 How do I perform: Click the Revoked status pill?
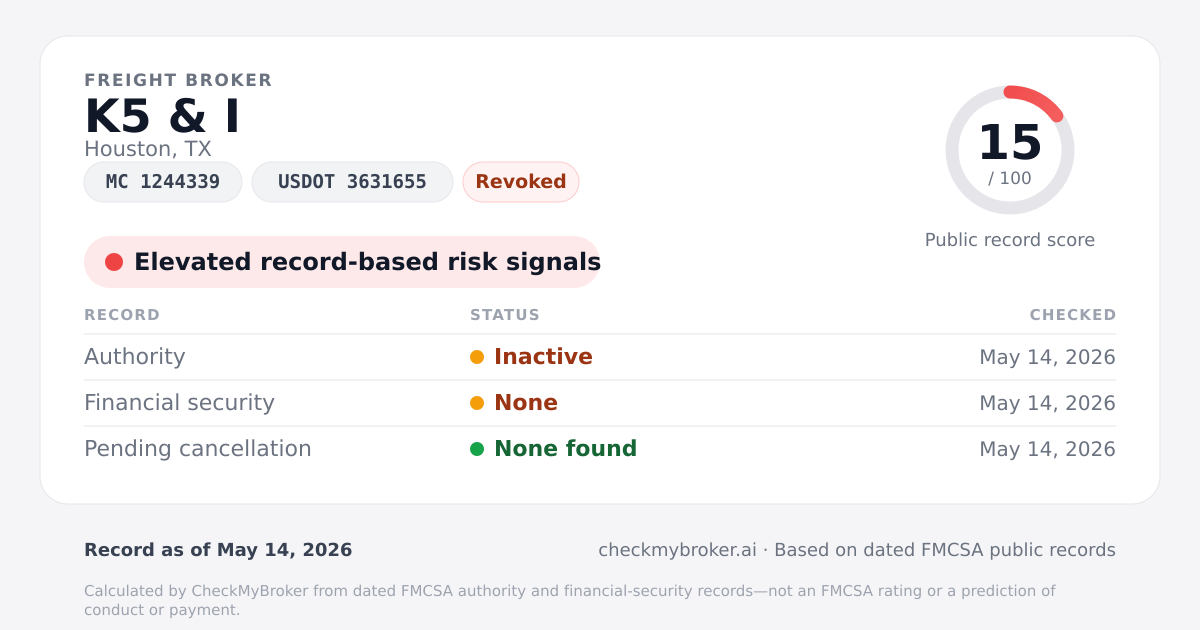pos(521,182)
